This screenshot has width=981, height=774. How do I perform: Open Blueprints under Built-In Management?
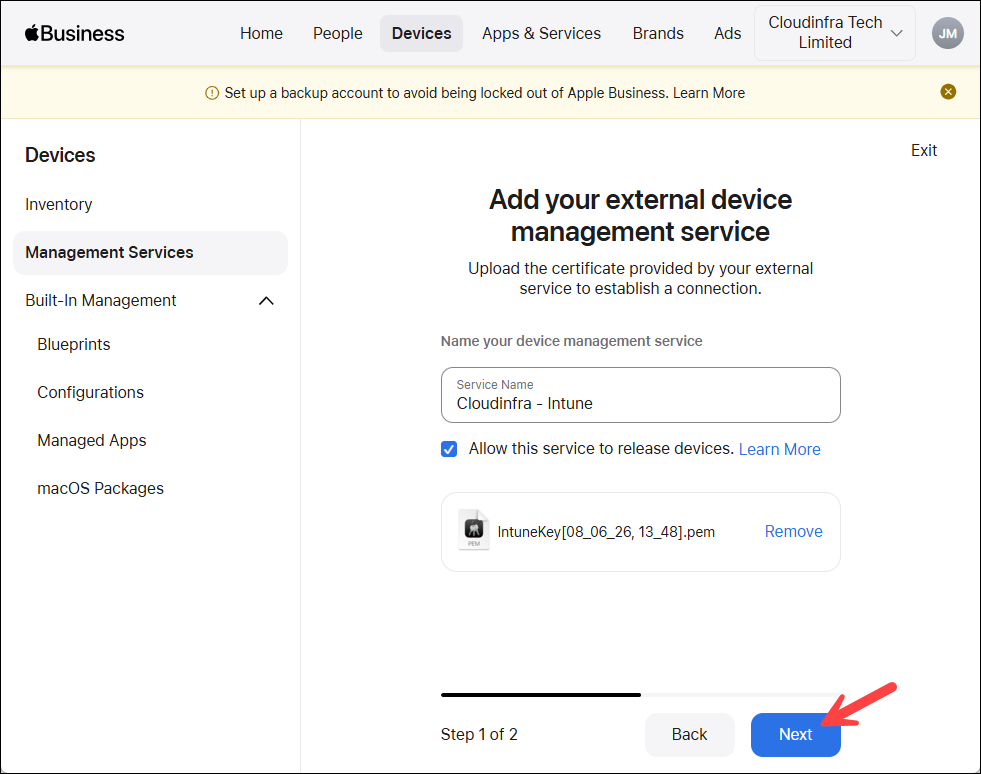click(74, 345)
